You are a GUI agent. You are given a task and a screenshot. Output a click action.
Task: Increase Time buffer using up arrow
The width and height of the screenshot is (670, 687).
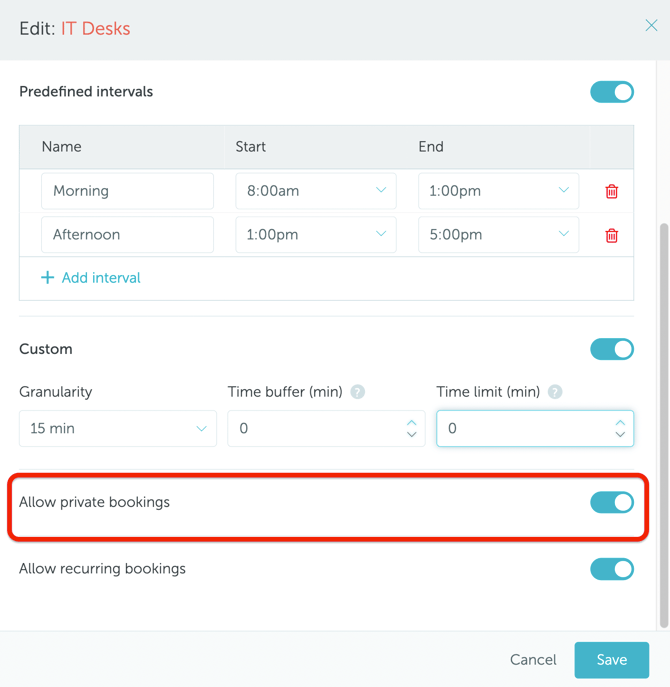click(x=411, y=422)
